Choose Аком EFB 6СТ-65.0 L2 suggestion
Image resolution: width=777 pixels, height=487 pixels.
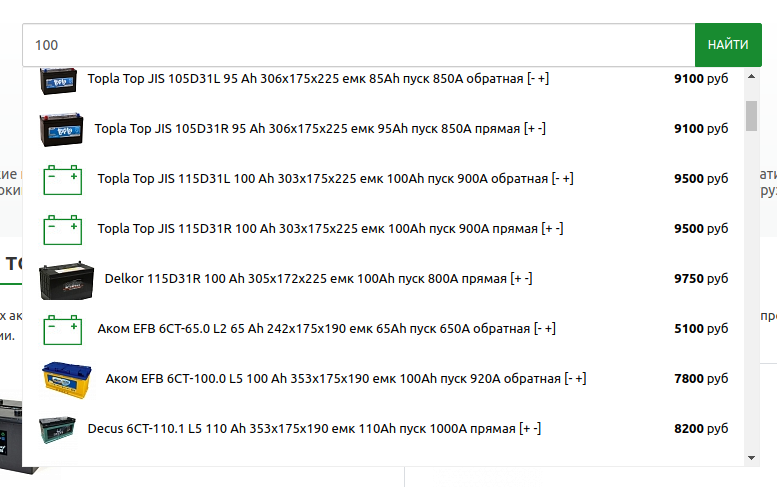(327, 329)
